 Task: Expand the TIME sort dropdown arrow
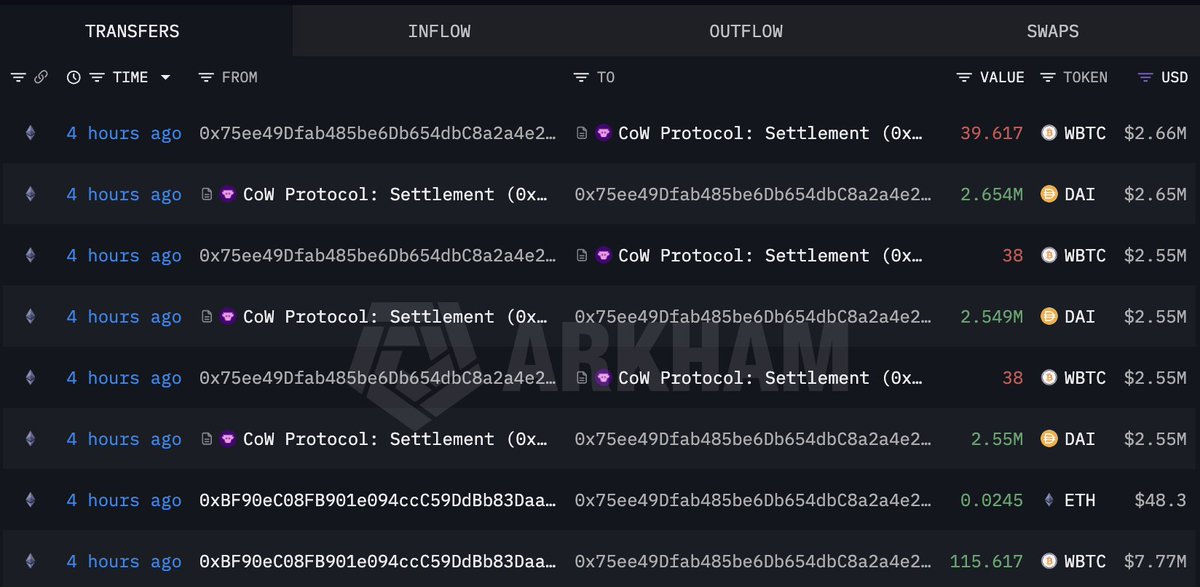[165, 77]
